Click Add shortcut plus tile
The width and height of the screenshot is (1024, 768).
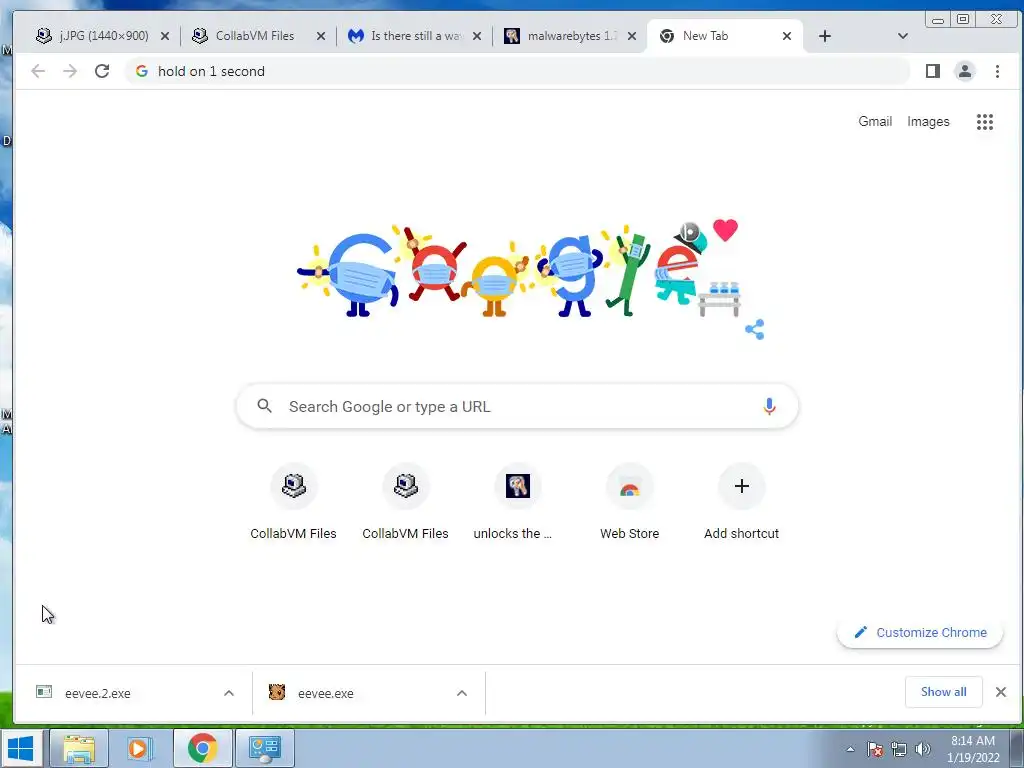[x=741, y=502]
